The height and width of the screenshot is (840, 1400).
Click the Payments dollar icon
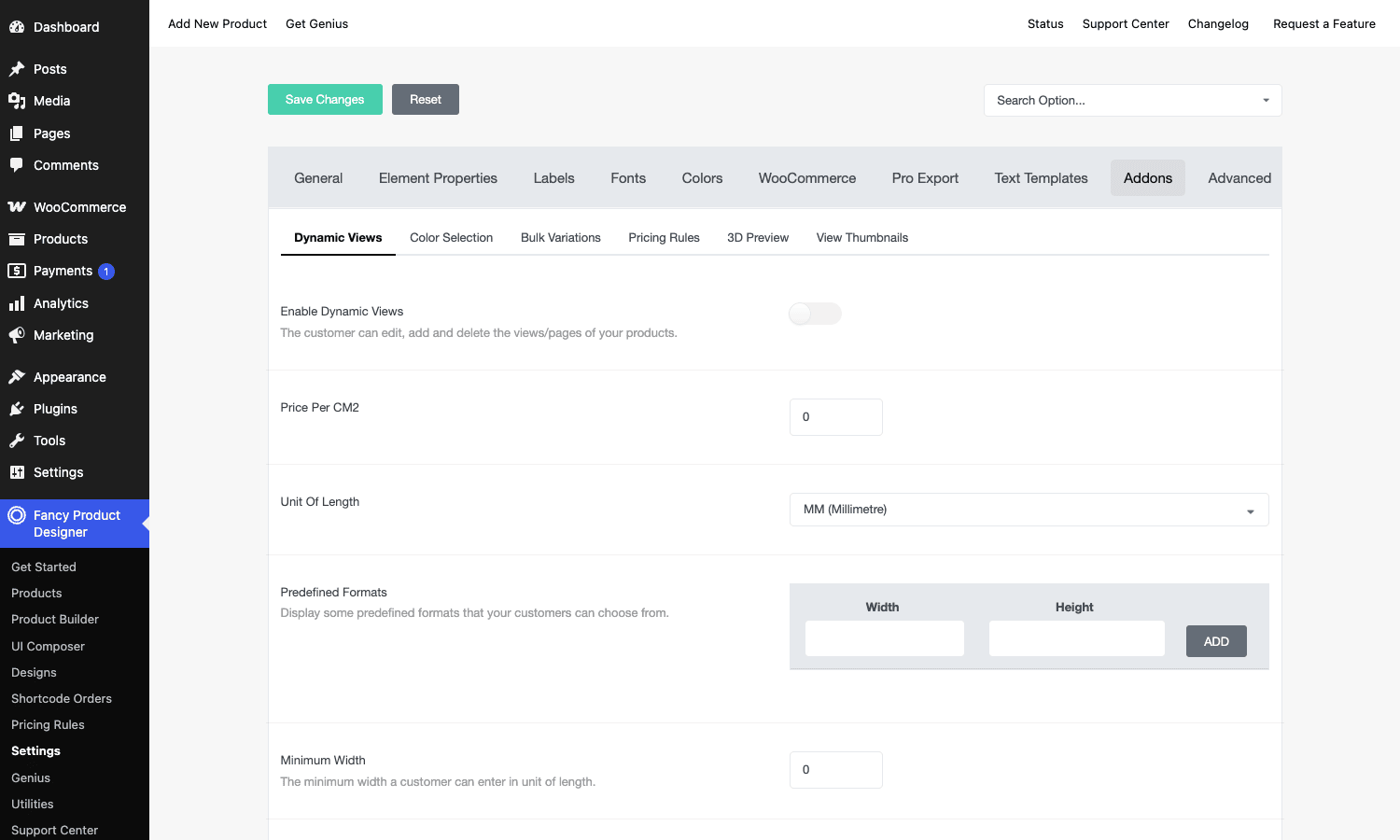coord(17,271)
